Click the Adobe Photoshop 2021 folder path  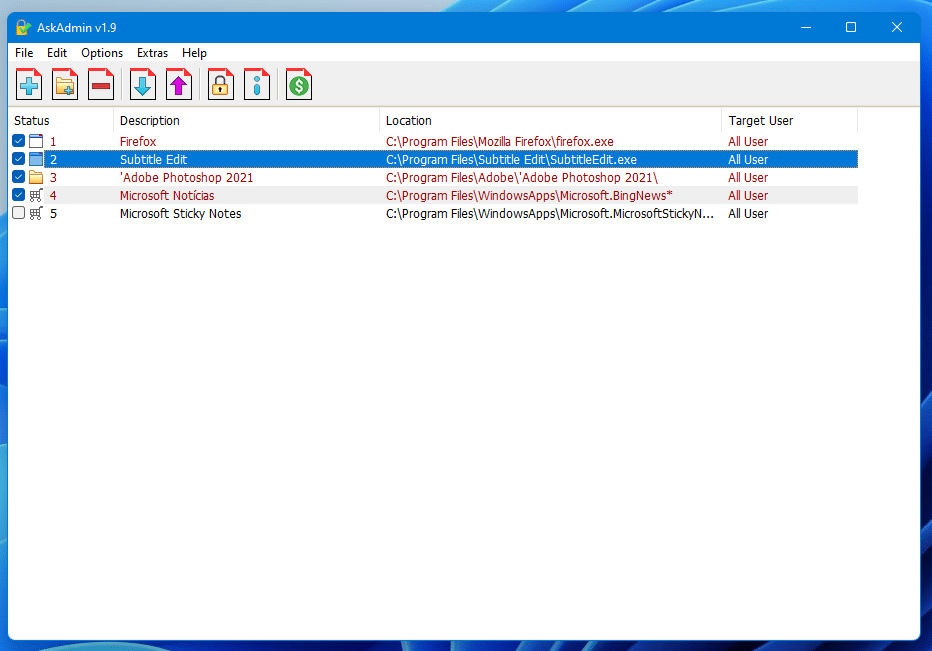click(x=522, y=177)
